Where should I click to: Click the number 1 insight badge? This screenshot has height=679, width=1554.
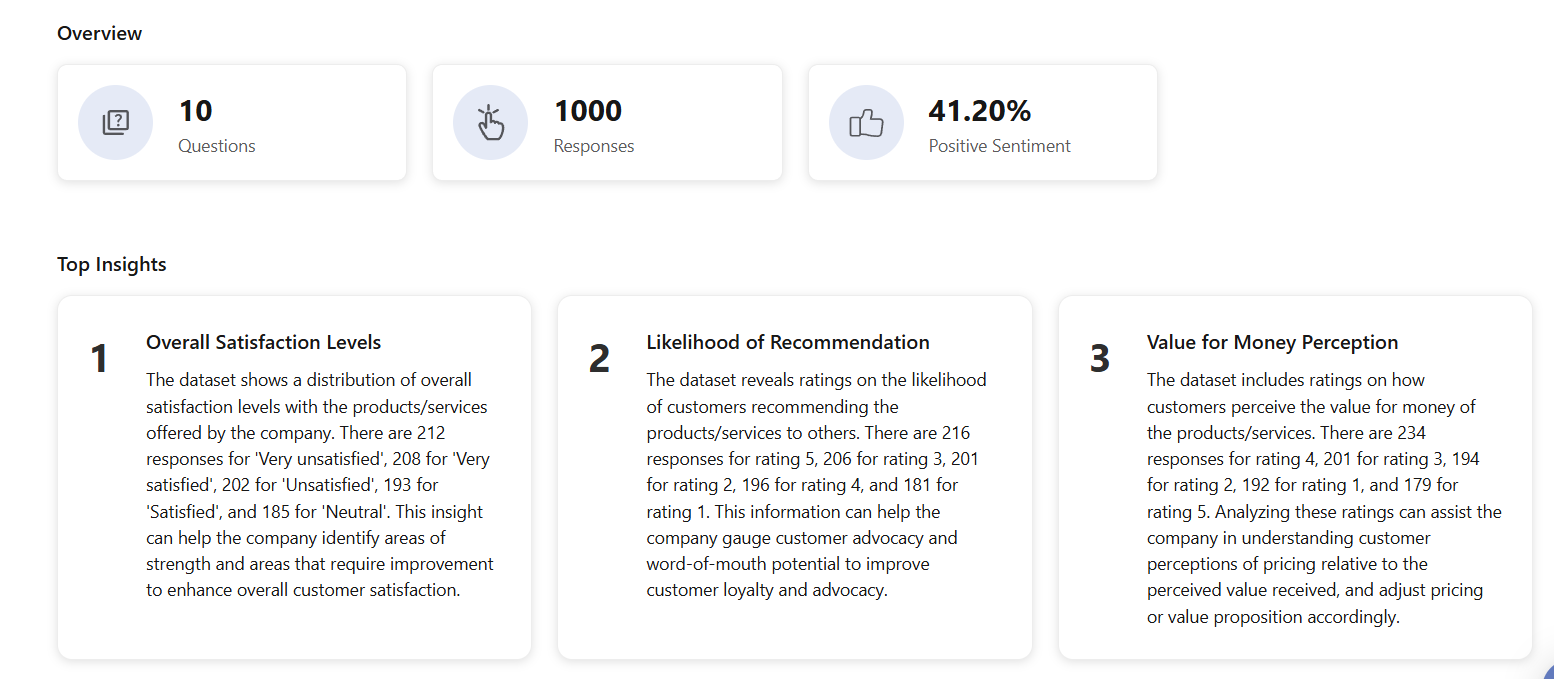(x=99, y=358)
